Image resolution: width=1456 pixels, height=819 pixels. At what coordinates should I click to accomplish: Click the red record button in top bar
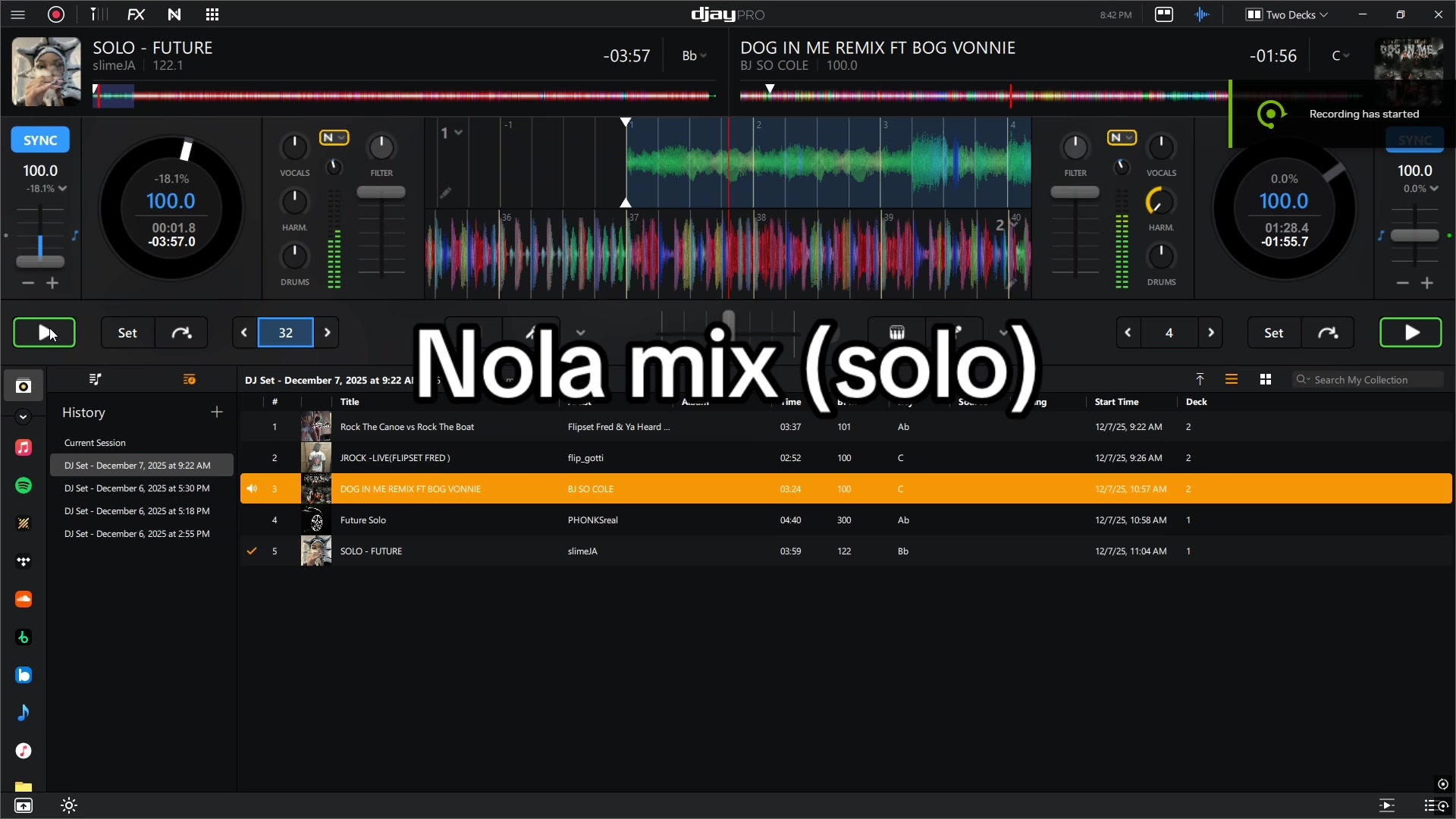coord(56,14)
